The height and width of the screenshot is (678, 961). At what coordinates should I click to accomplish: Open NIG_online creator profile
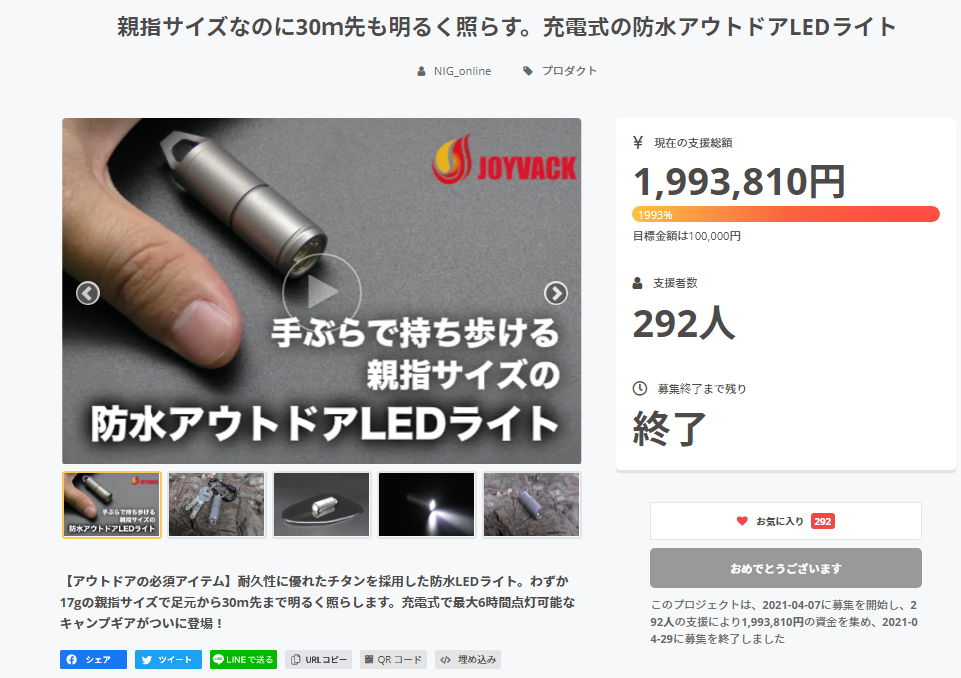pos(454,71)
